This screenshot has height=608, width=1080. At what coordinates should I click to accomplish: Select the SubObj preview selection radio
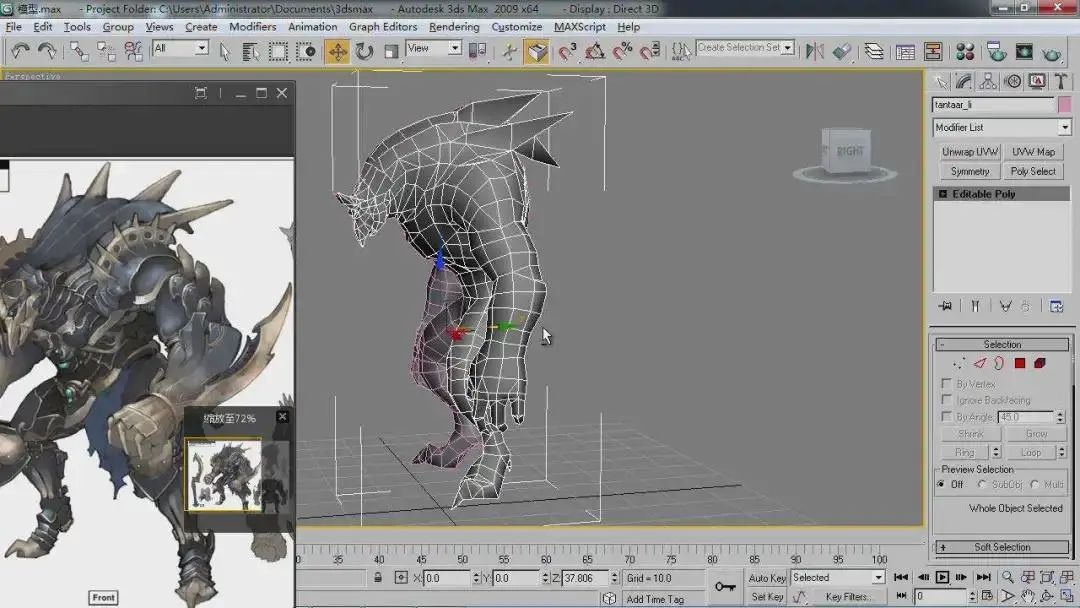pos(982,485)
